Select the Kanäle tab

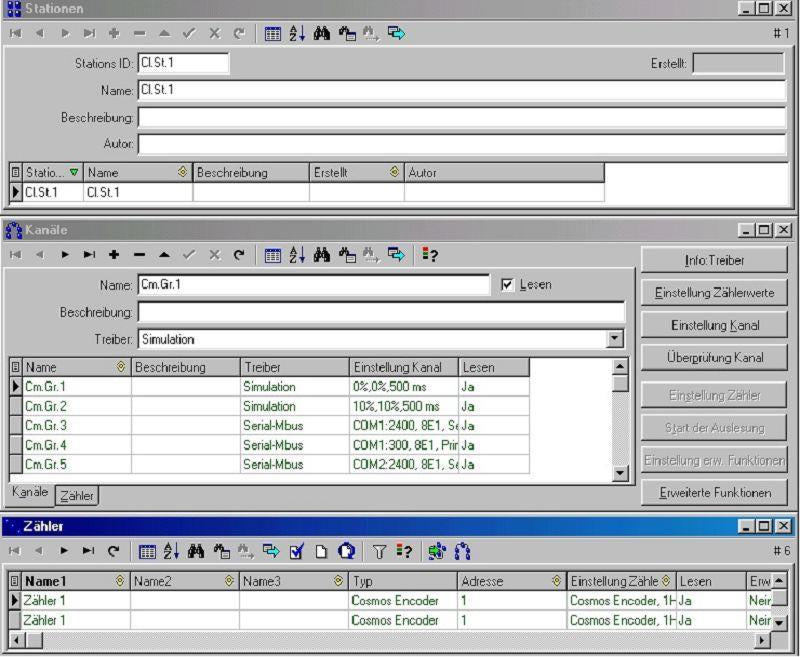coord(29,494)
